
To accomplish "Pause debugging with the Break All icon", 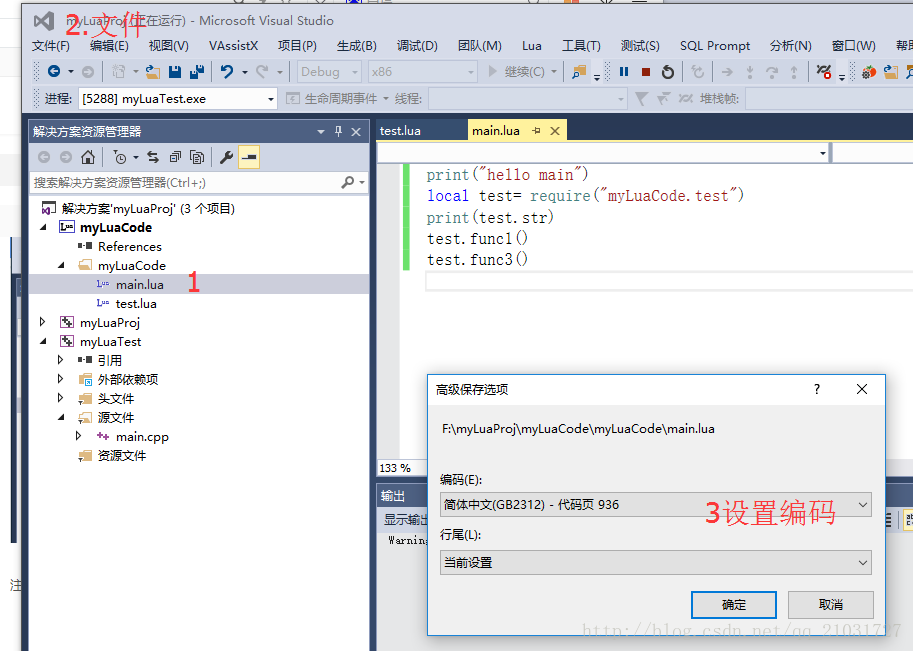I will coord(624,72).
